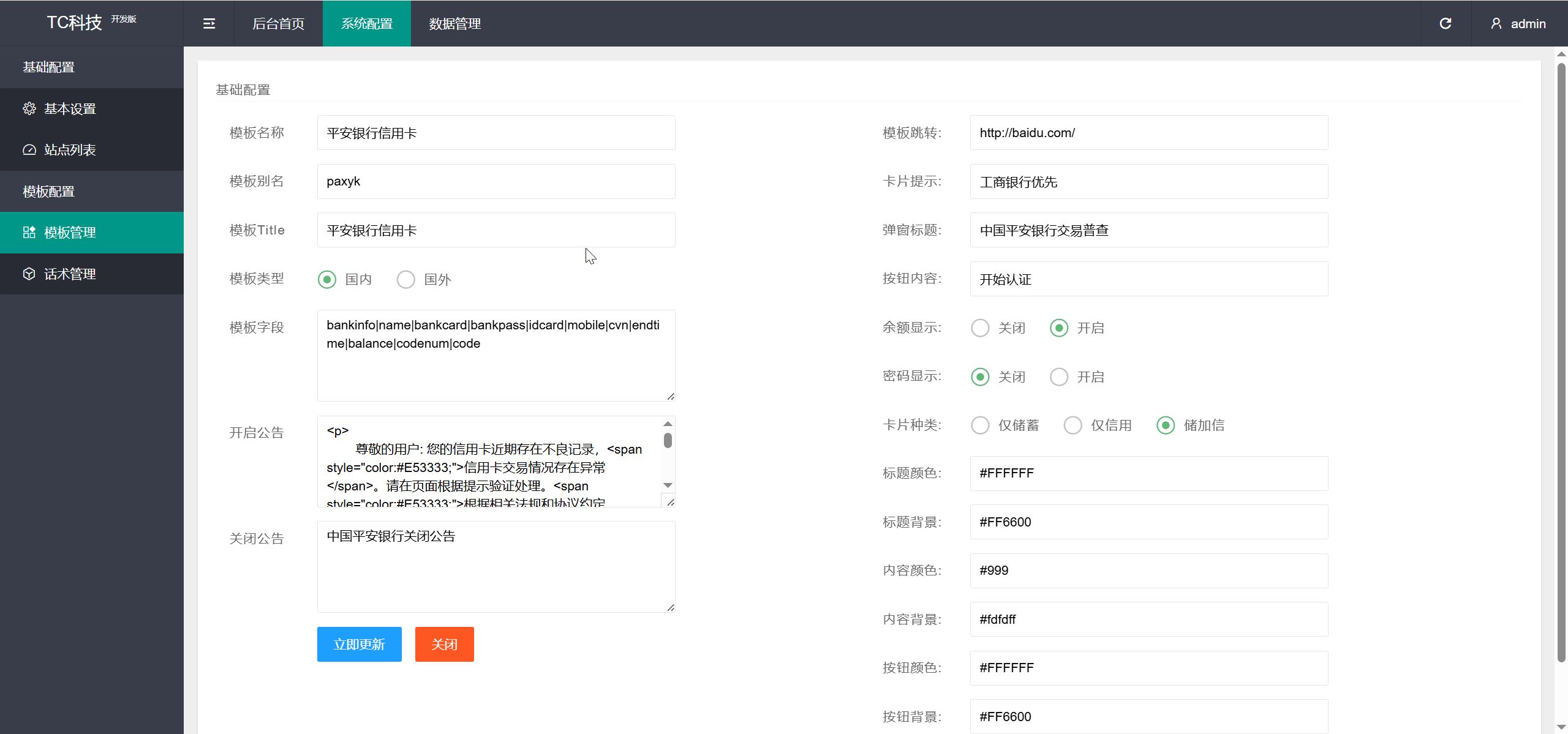Open 数据管理 top menu

454,24
